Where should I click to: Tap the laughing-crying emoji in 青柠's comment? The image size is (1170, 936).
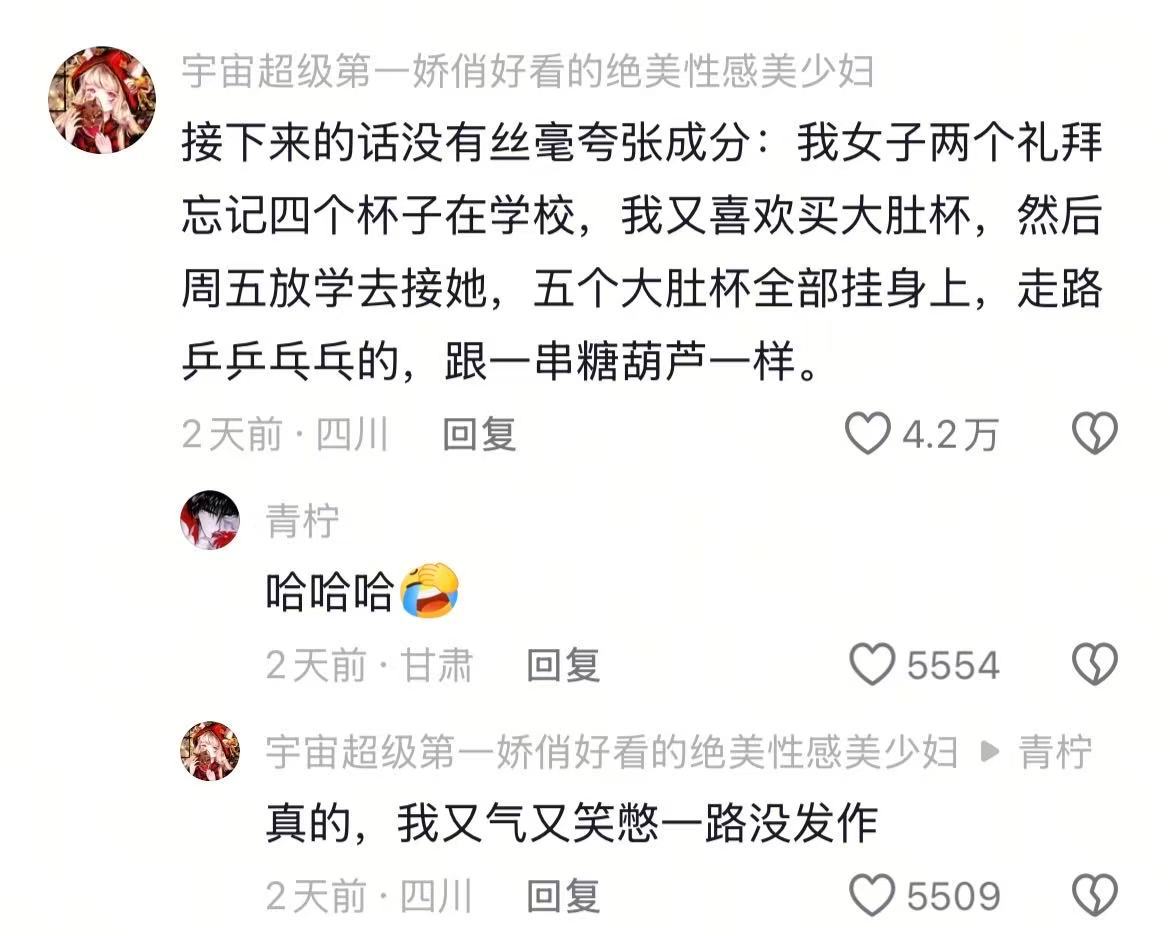click(x=429, y=590)
